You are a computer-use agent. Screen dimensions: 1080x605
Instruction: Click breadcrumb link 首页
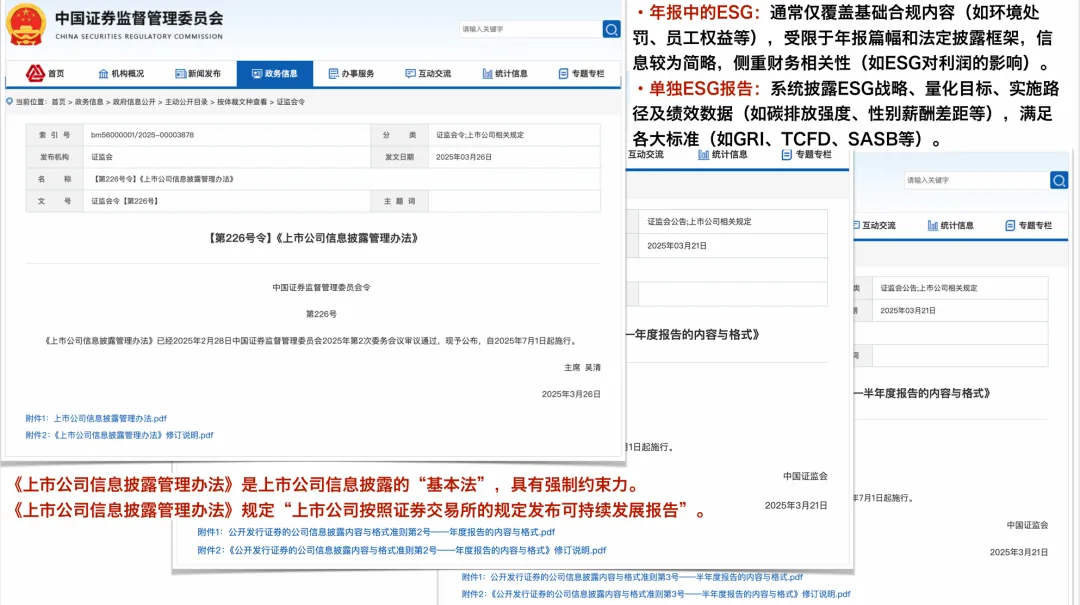[59, 102]
